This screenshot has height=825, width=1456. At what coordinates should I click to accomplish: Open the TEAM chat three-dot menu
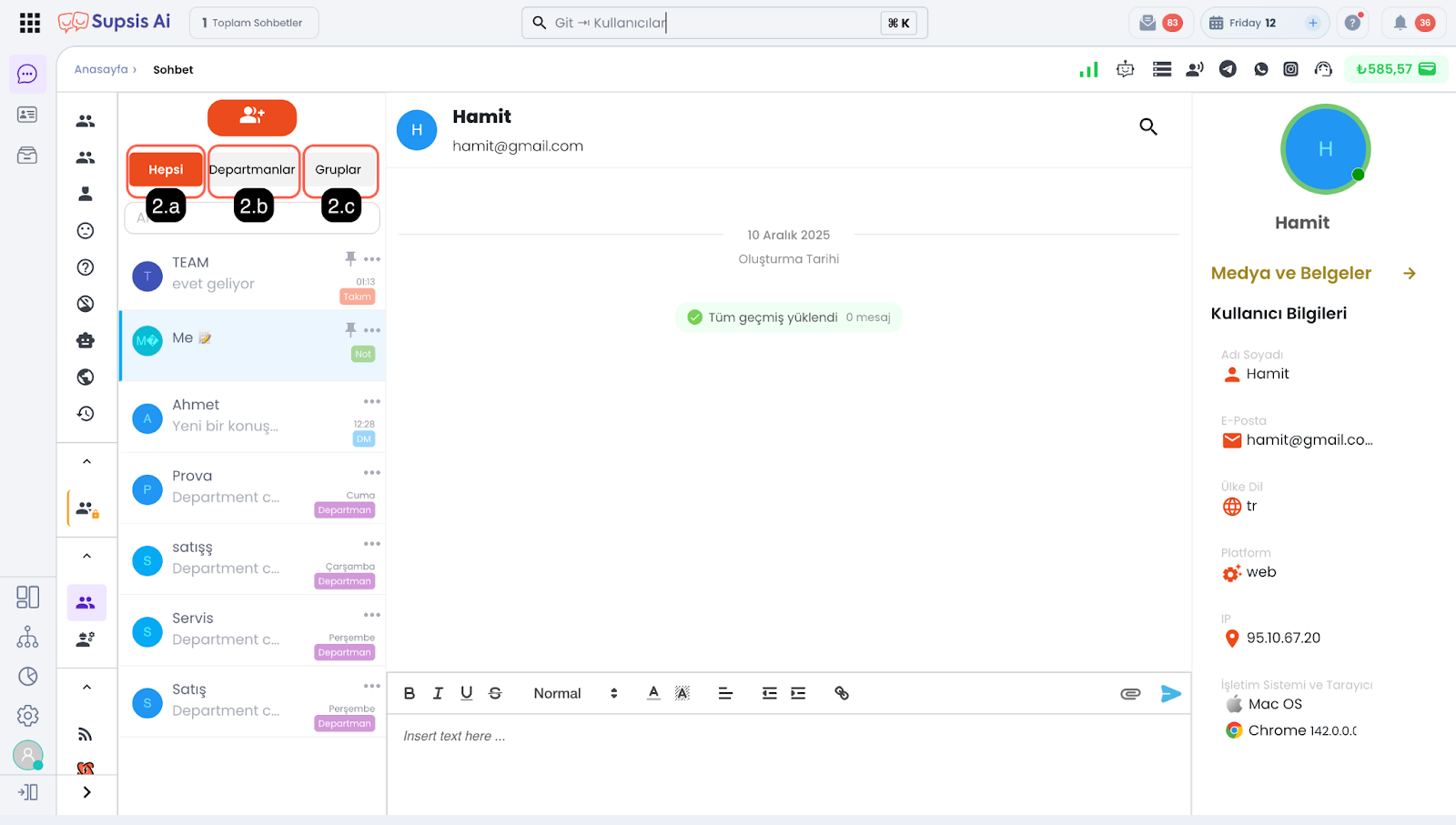372,259
